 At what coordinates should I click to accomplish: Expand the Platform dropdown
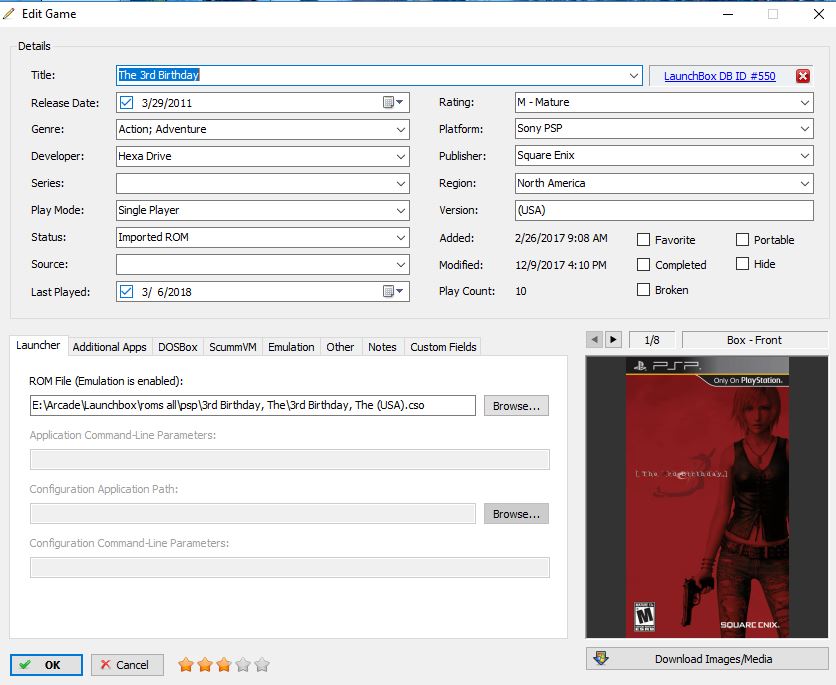(x=805, y=128)
